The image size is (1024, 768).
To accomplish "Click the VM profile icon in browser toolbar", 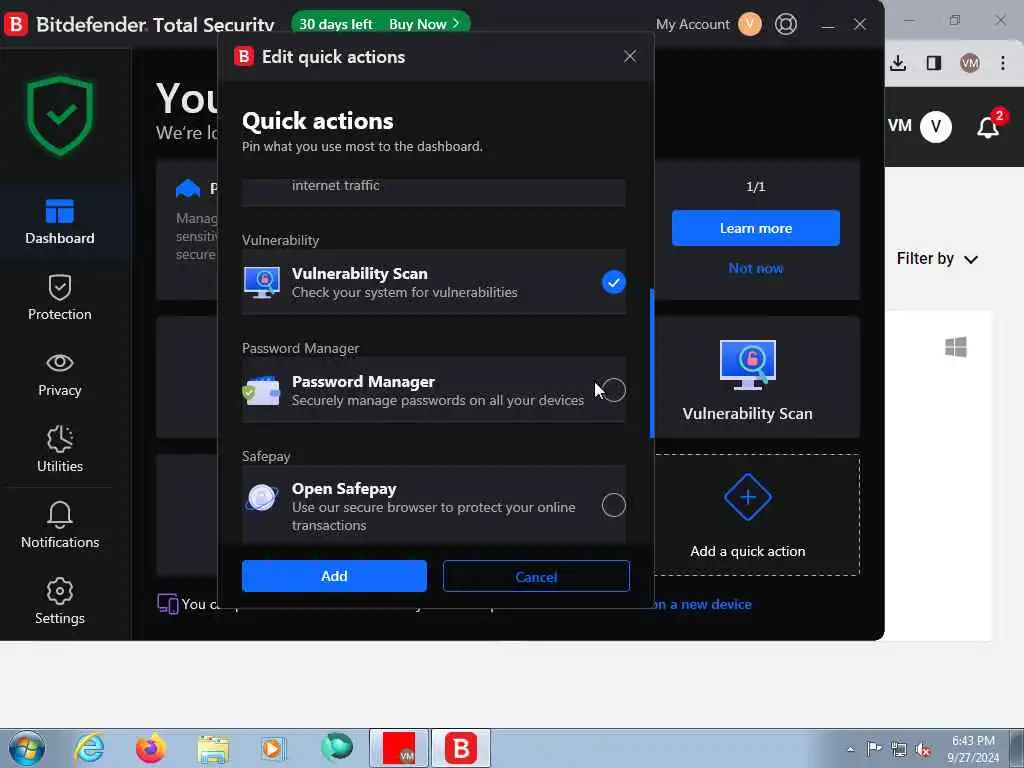I will [x=970, y=63].
